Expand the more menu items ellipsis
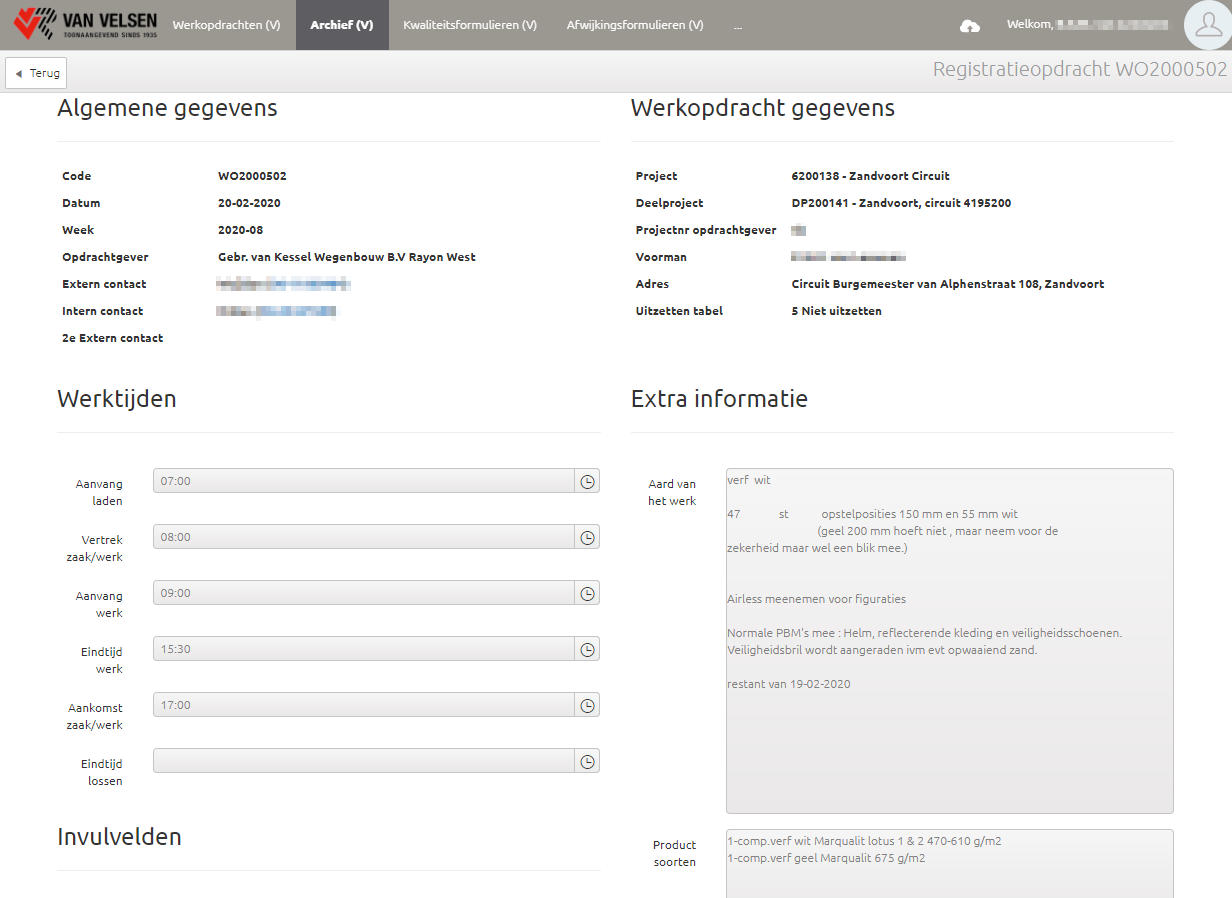Screen dimensions: 1232x898 pyautogui.click(x=738, y=25)
